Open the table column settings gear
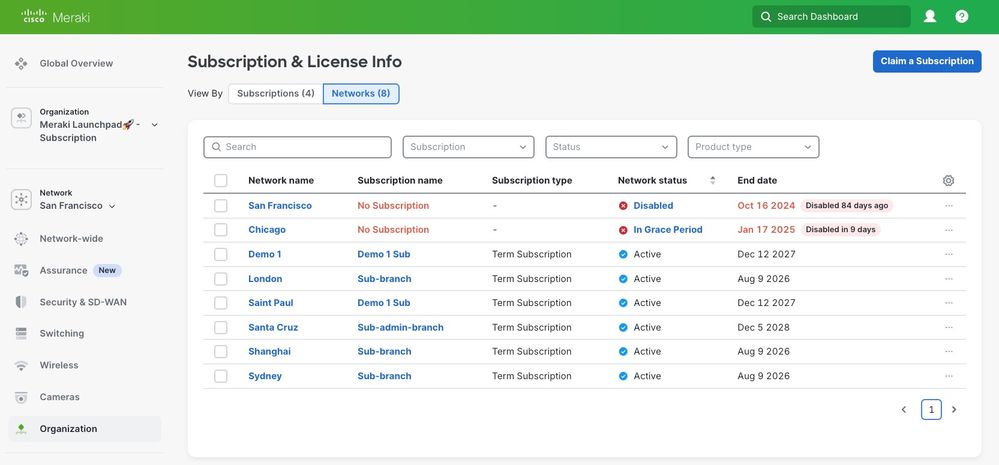The height and width of the screenshot is (465, 999). pos(948,181)
